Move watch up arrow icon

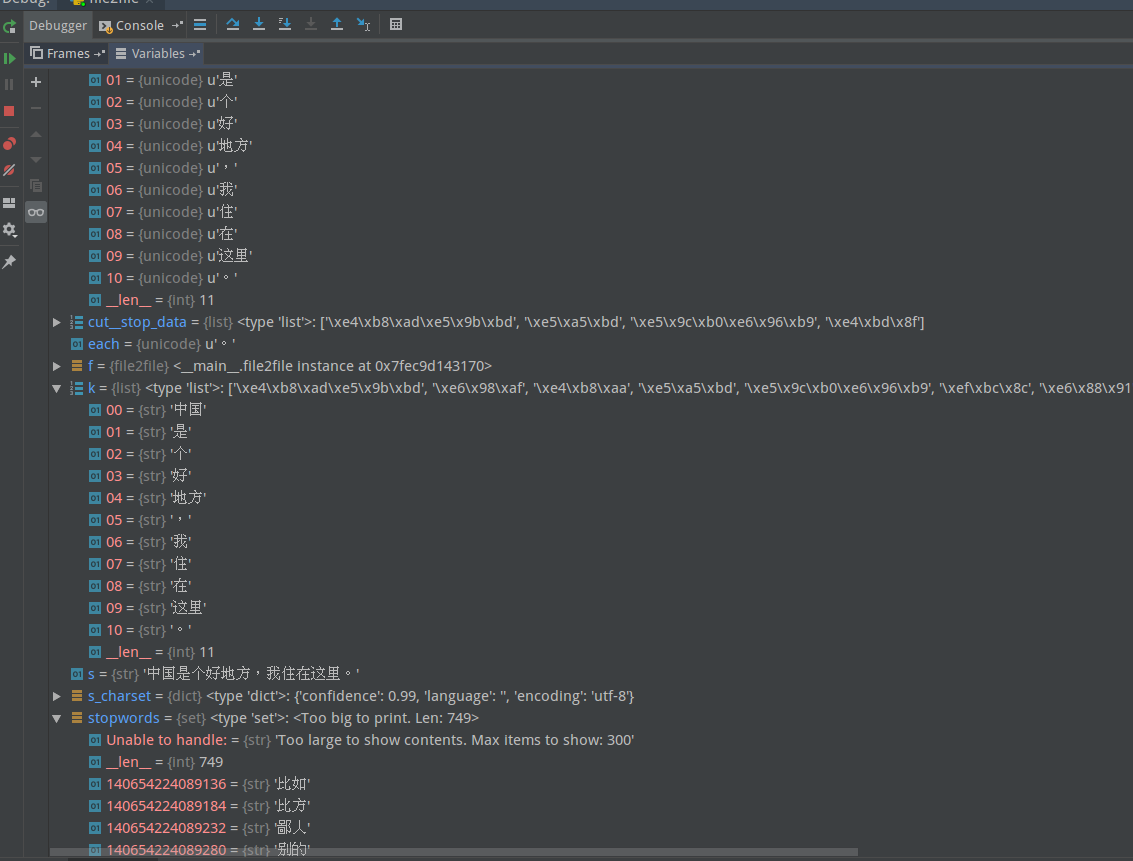pos(36,134)
